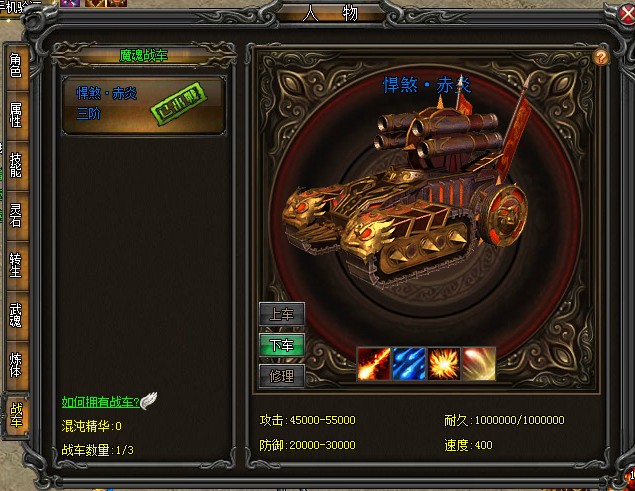The width and height of the screenshot is (635, 491).
Task: Click the chariot model preview image
Action: pos(406,190)
